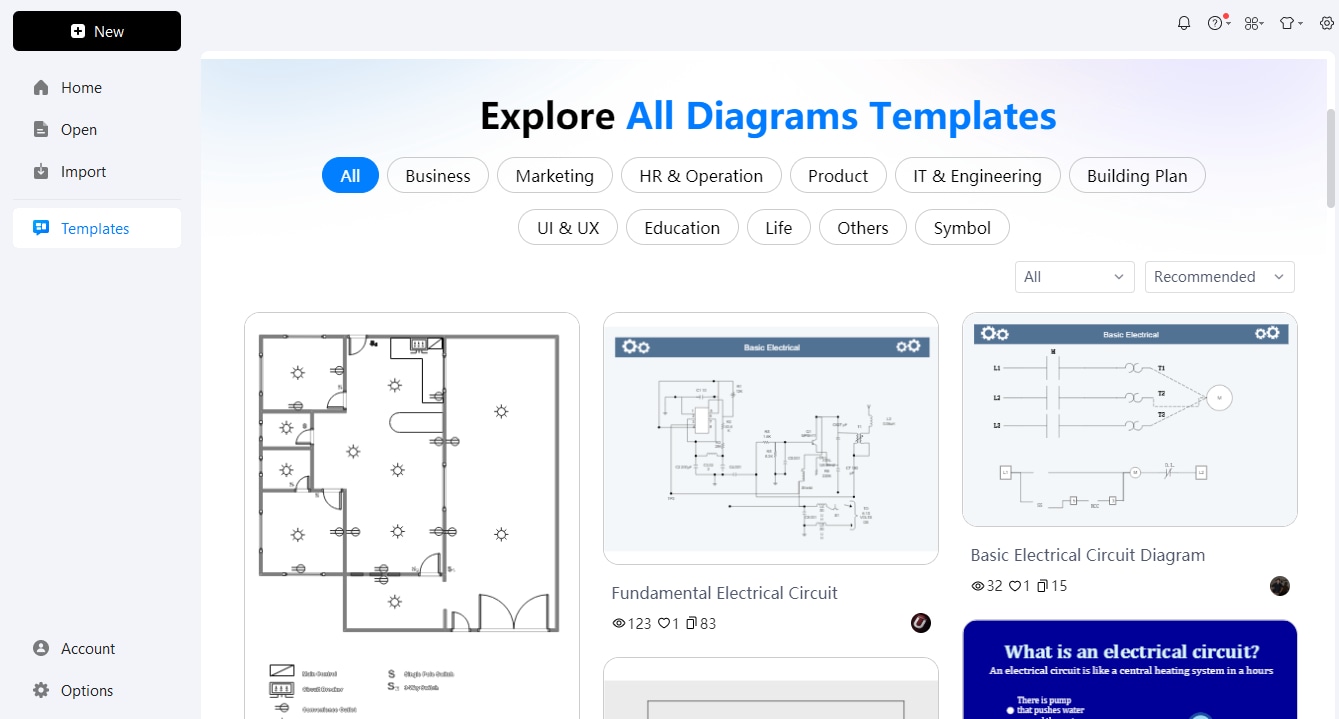
Task: Click the template list vertical scrollbar
Action: [x=1331, y=158]
